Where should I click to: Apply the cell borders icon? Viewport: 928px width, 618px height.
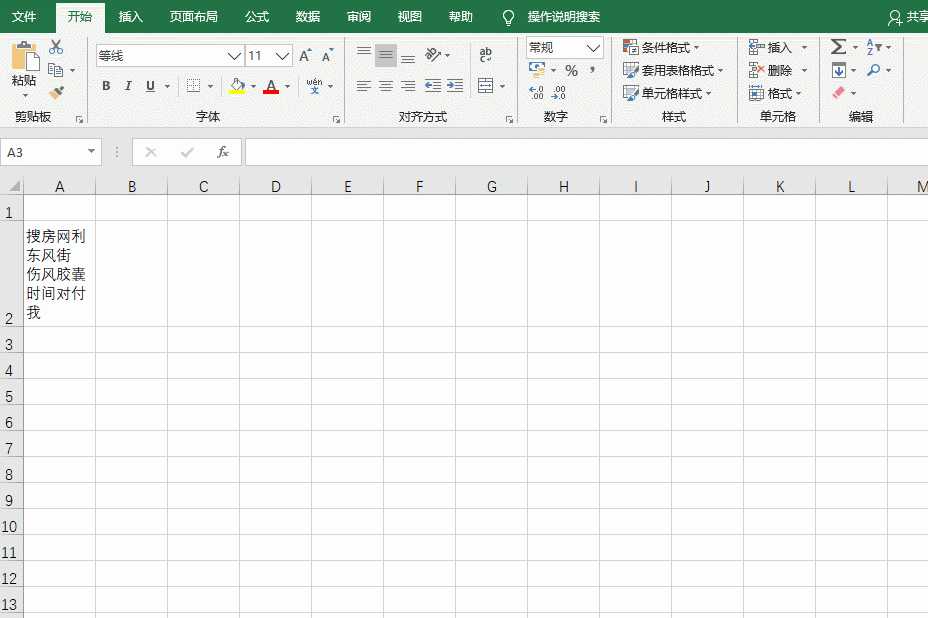point(194,86)
